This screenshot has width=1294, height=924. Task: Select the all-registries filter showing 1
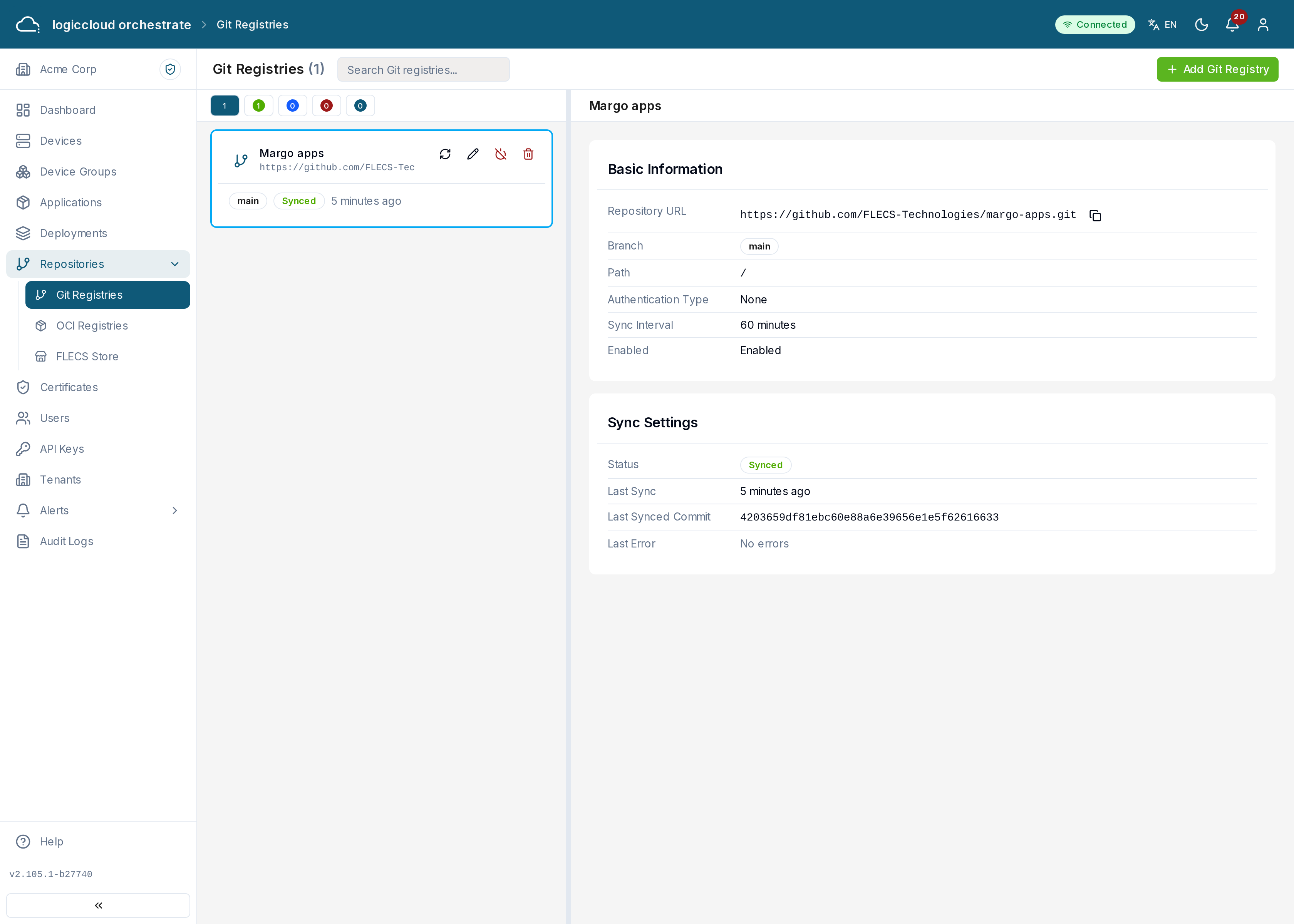(x=225, y=106)
